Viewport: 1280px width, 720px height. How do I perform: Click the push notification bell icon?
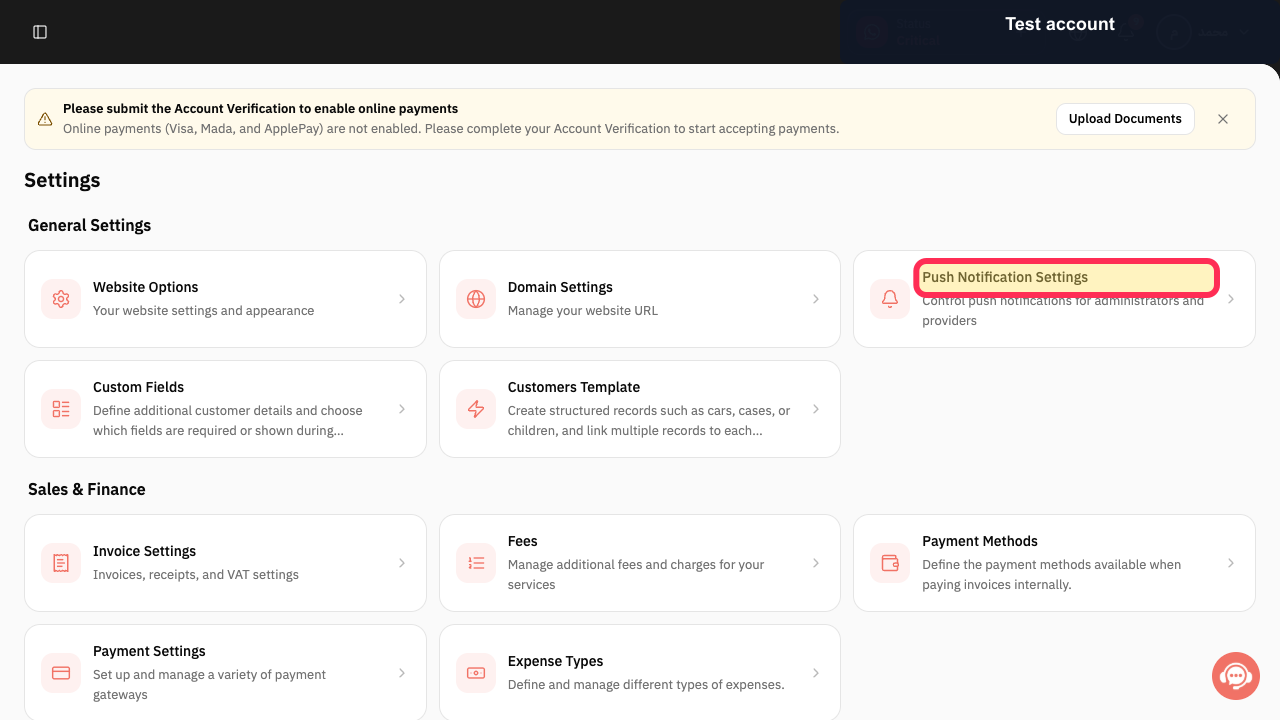point(890,299)
